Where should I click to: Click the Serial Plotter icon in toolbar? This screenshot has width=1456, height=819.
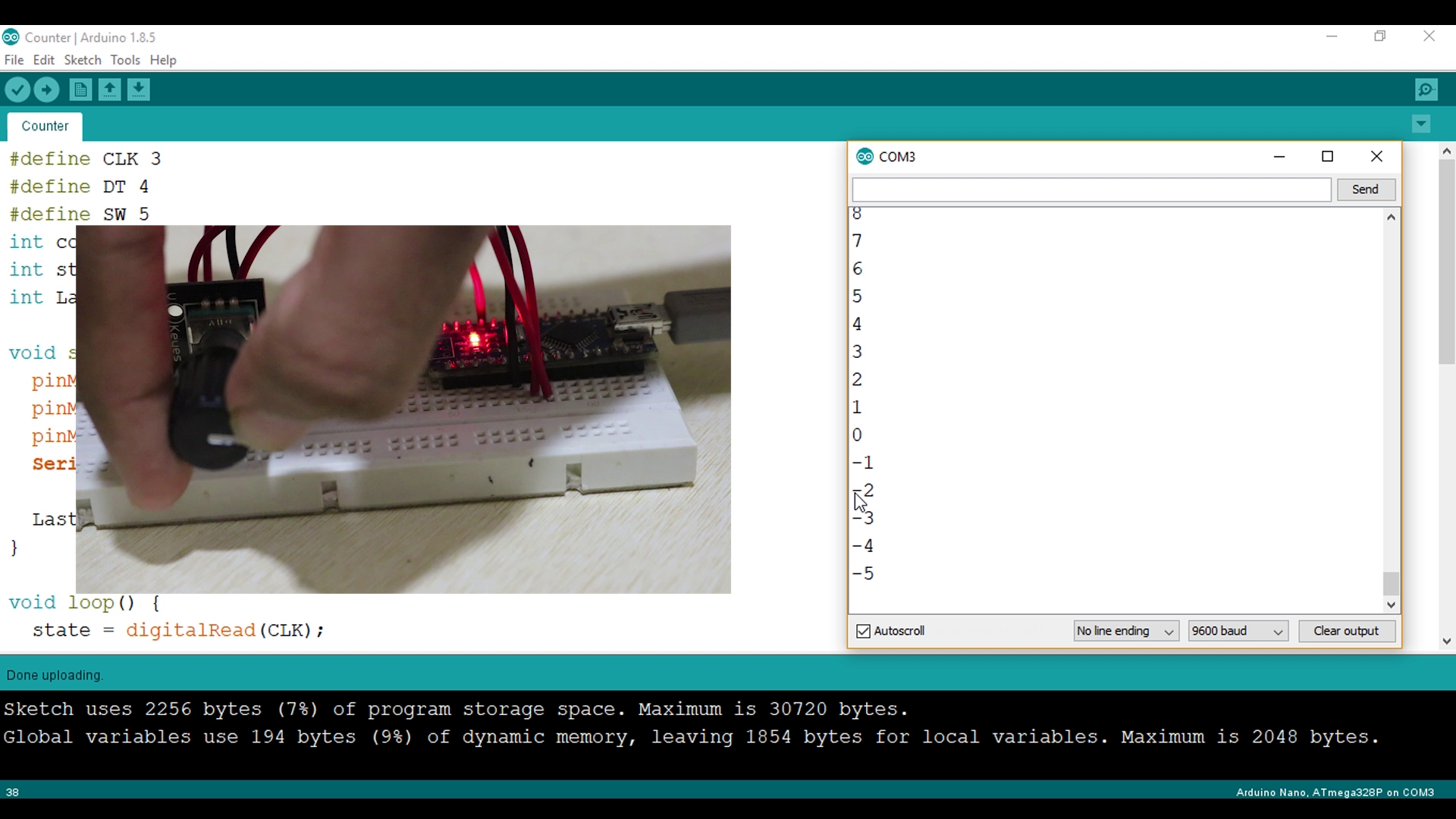(1427, 90)
